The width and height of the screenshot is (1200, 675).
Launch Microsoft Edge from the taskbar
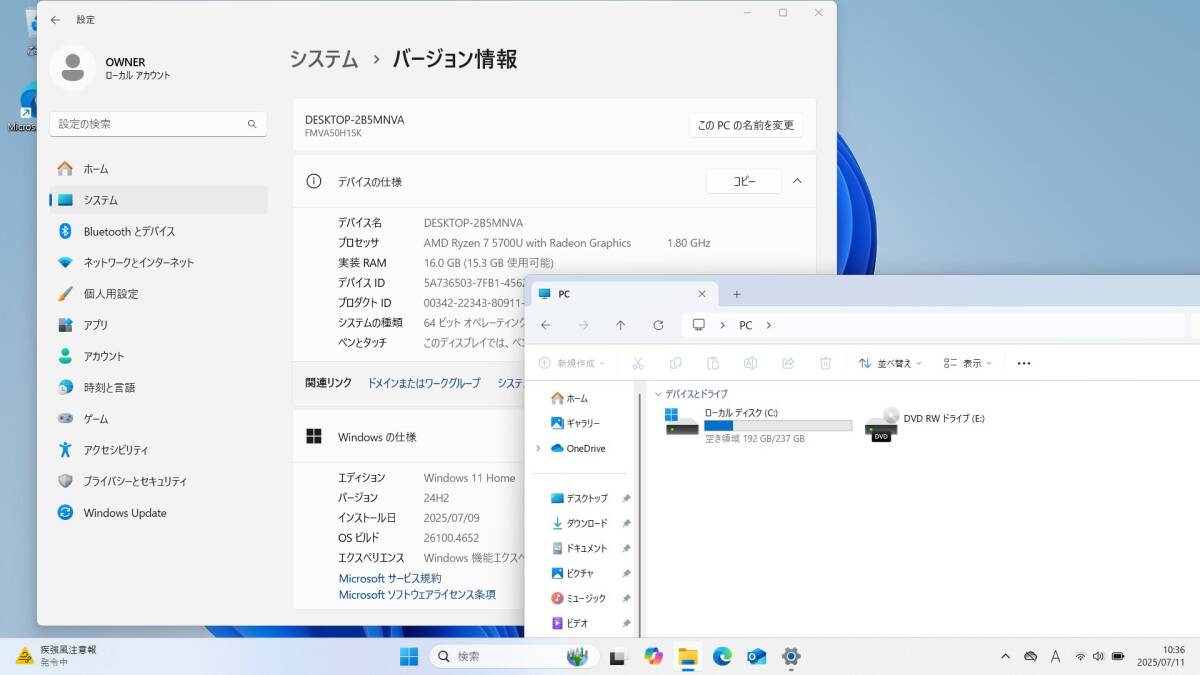pos(722,656)
